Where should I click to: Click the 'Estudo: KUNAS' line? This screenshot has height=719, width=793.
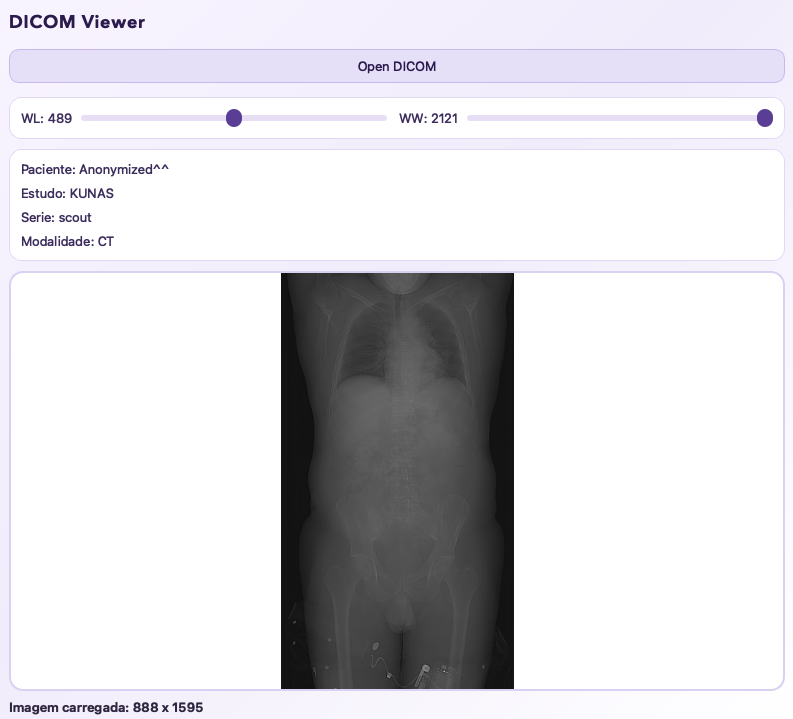tap(67, 194)
